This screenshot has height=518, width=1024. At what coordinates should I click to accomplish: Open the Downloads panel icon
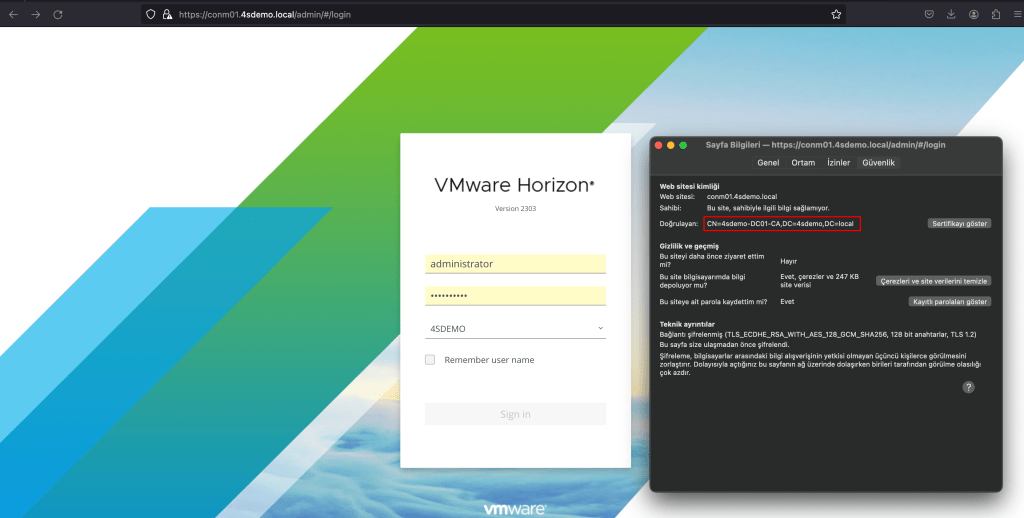951,15
